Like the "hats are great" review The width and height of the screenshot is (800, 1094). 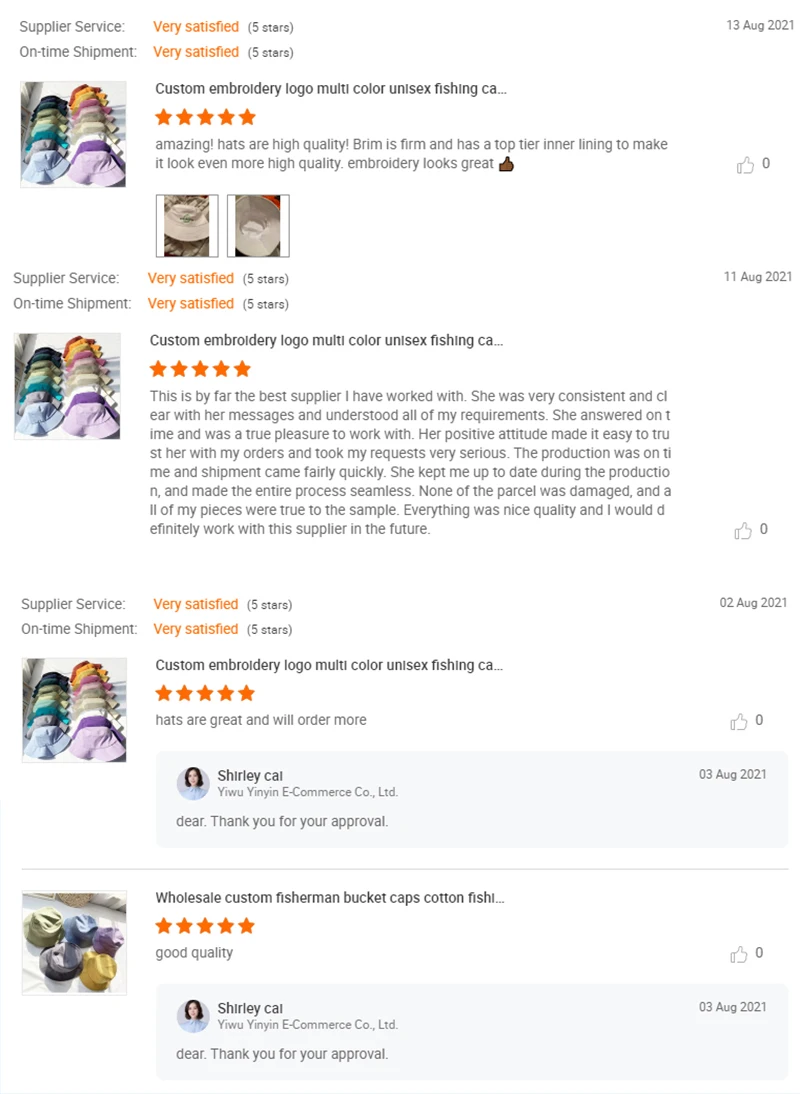click(x=739, y=721)
